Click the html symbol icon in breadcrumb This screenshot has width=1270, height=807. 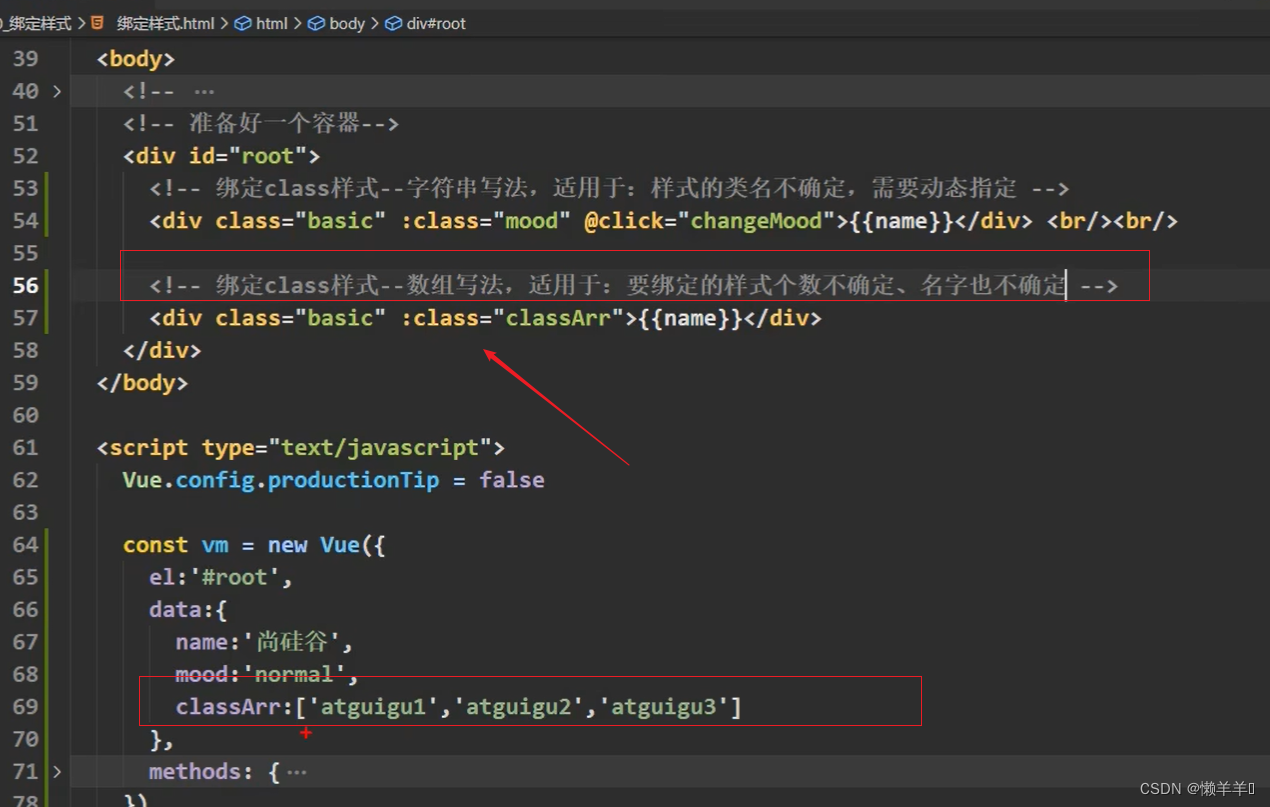coord(243,23)
